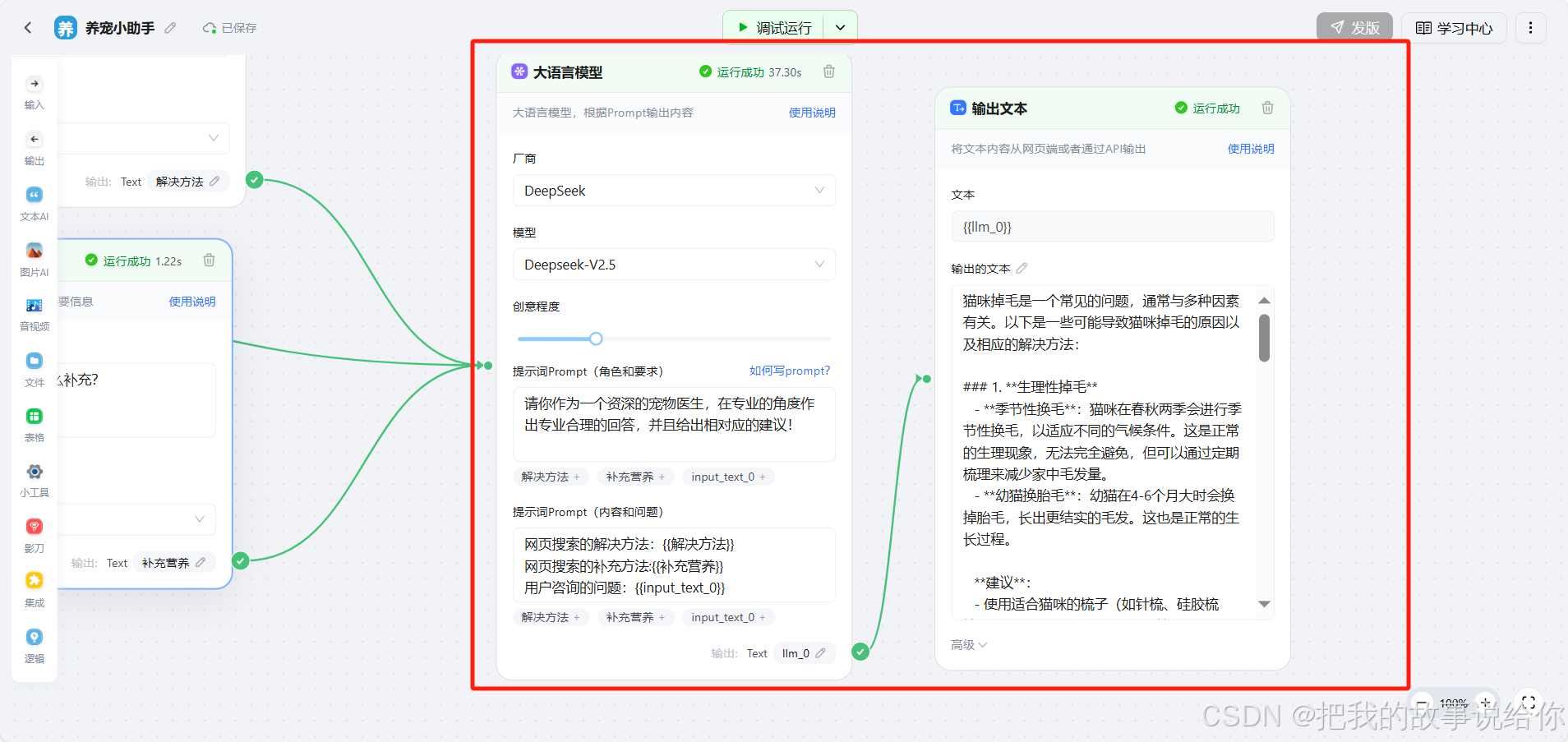Click the 补充营养 output connector checkmark
Viewport: 1568px width, 742px height.
tap(241, 560)
